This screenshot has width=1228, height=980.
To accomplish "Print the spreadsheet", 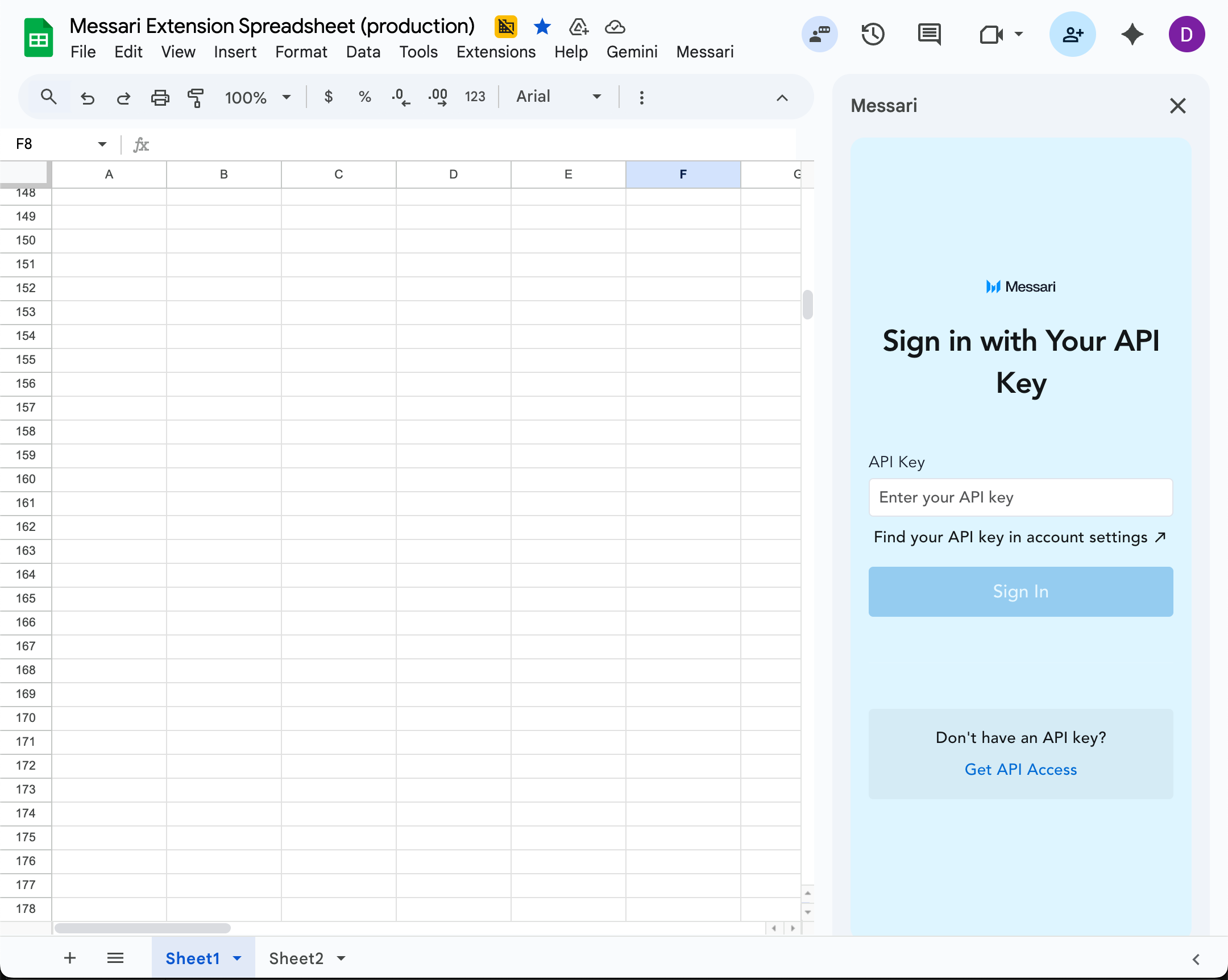I will click(x=160, y=98).
